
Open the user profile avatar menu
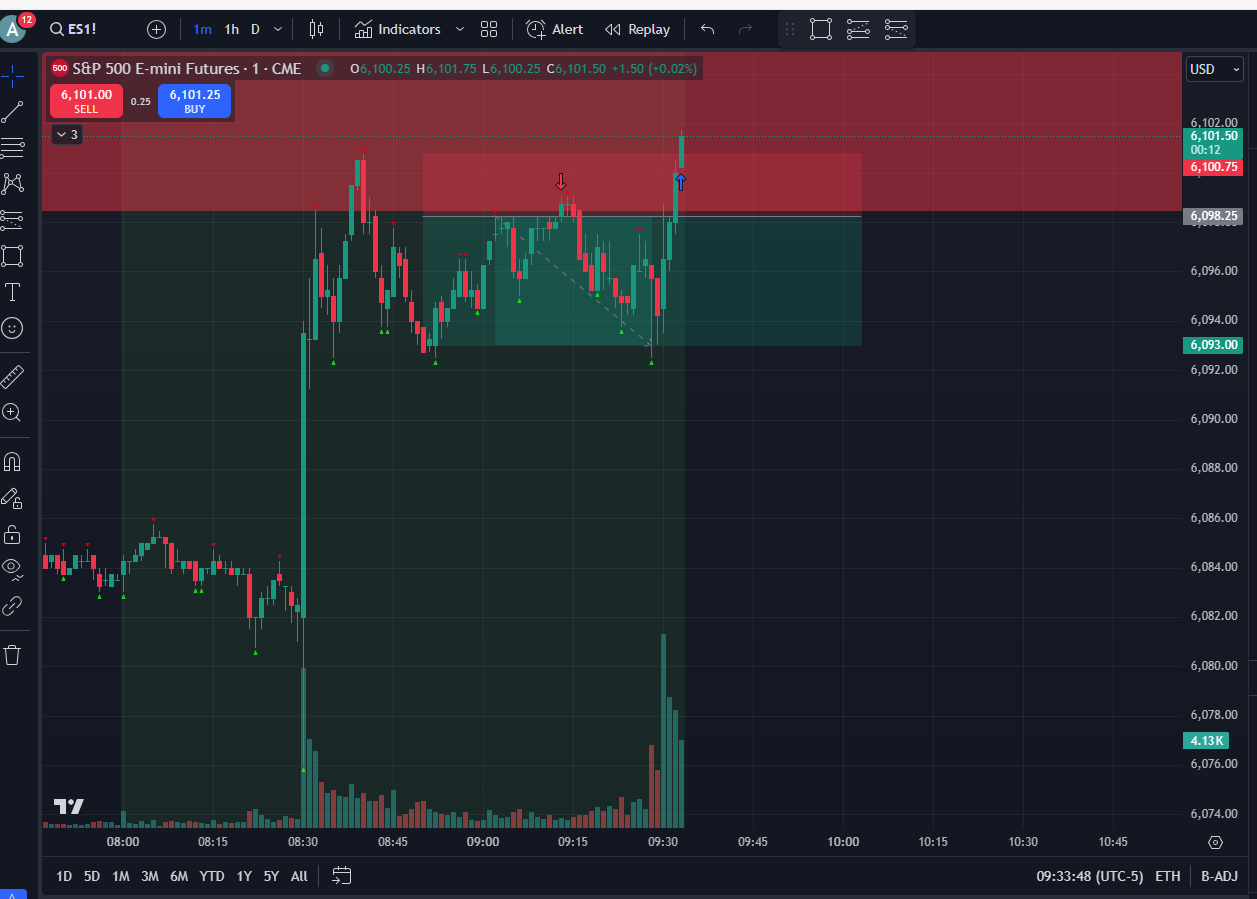[x=13, y=29]
